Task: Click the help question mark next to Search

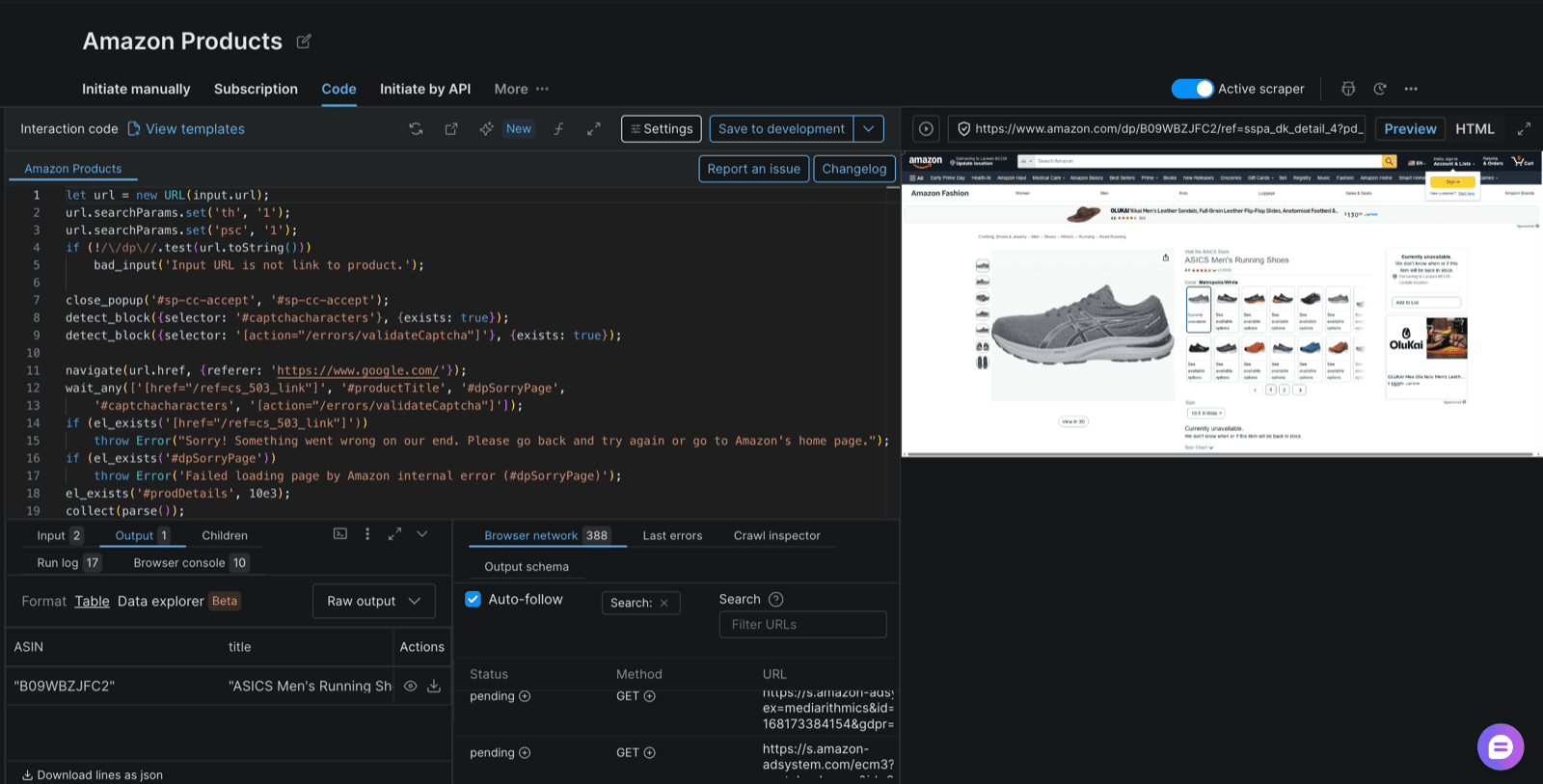Action: [x=776, y=599]
